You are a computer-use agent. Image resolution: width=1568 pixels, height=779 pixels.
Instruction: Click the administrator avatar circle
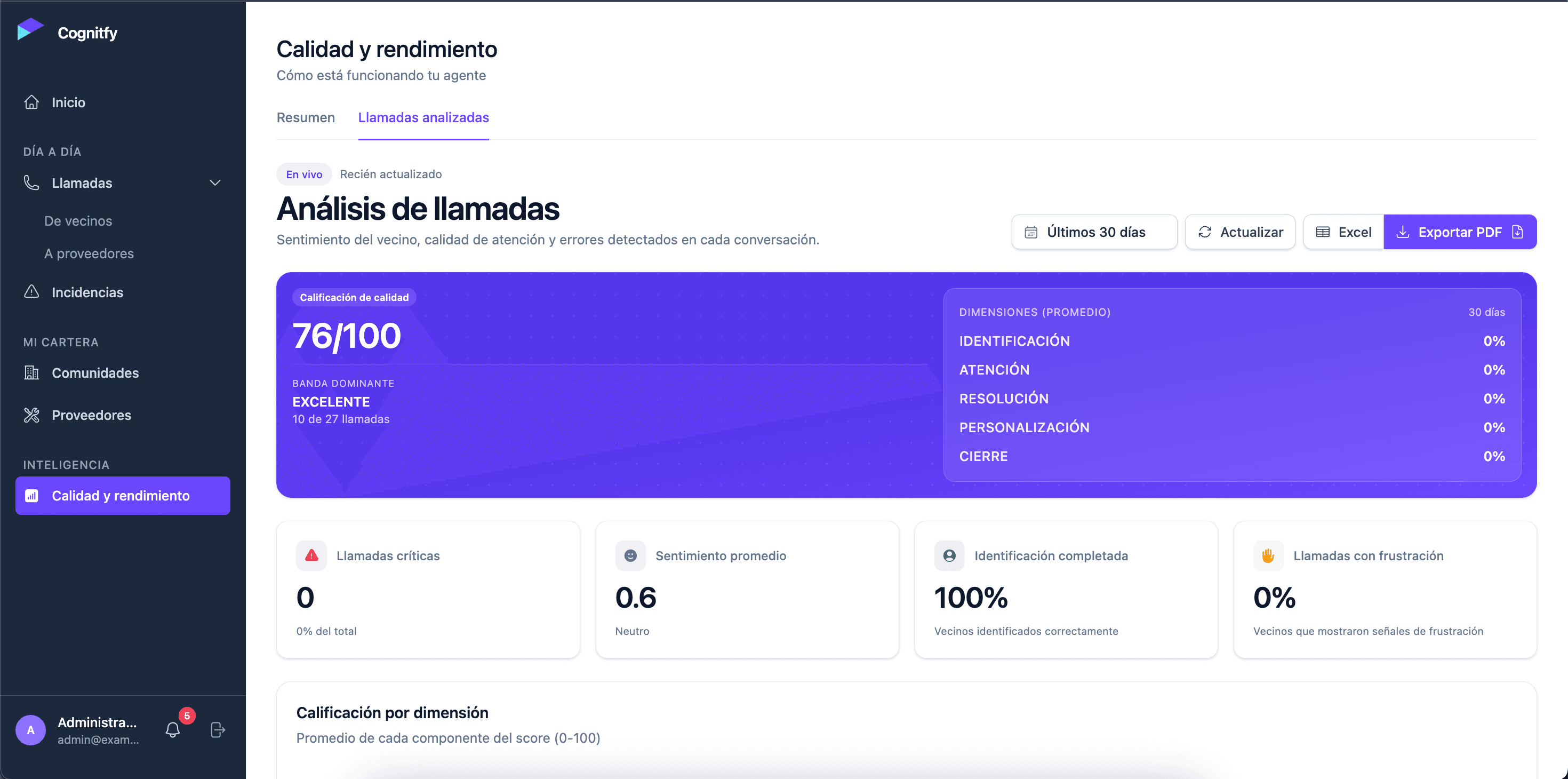pos(30,730)
